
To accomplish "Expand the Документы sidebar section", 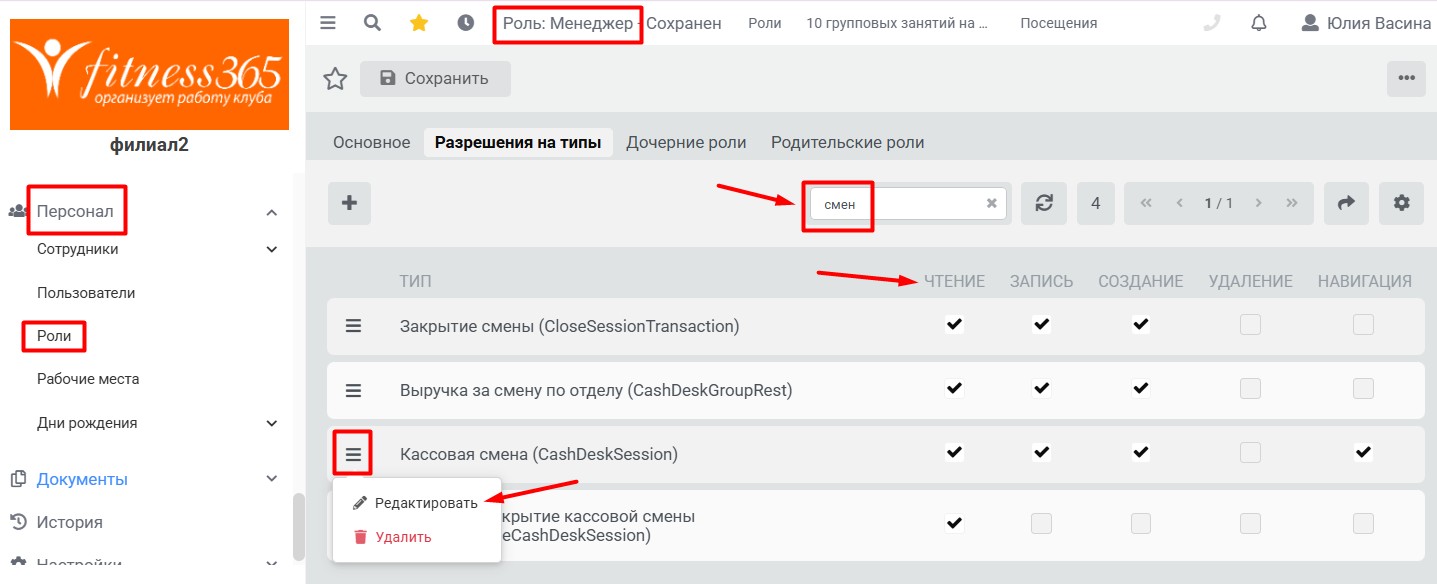I will pos(271,479).
